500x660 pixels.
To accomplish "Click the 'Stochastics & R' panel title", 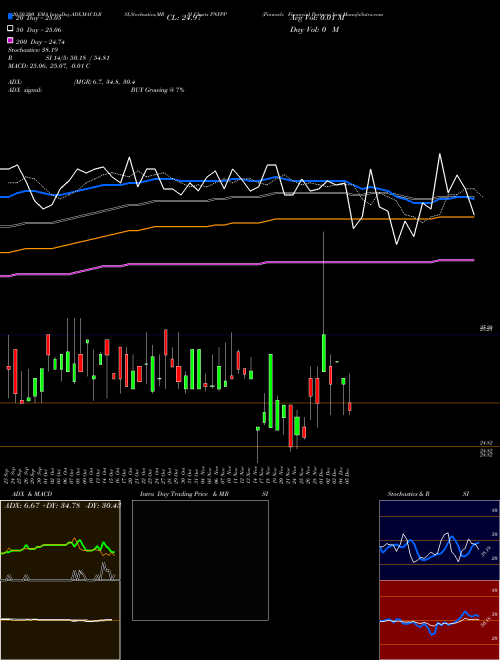I will 409,494.
